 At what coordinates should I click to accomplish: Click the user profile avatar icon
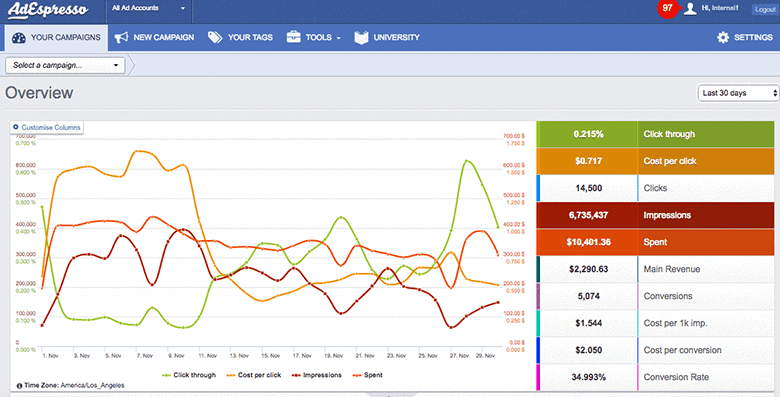pyautogui.click(x=690, y=8)
